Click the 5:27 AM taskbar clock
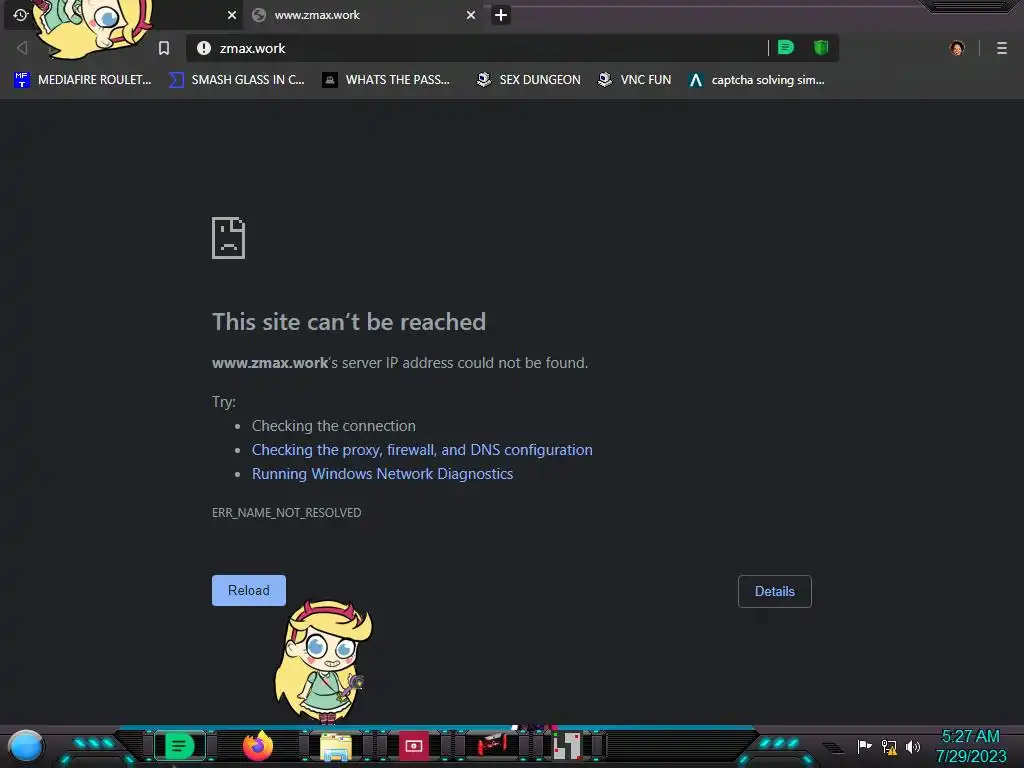Image resolution: width=1024 pixels, height=768 pixels. pos(970,737)
